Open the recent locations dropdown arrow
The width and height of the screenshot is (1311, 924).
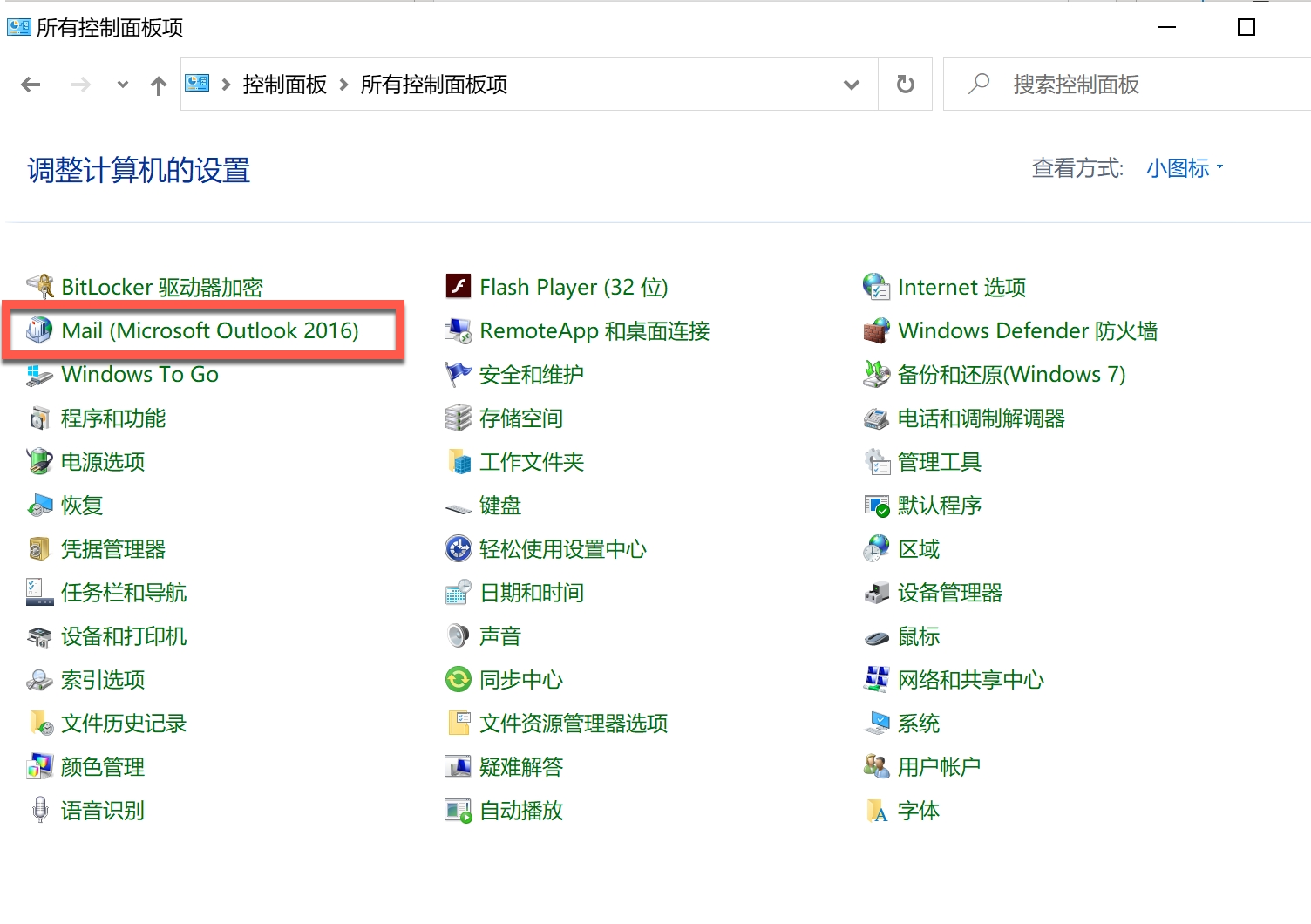pos(123,85)
